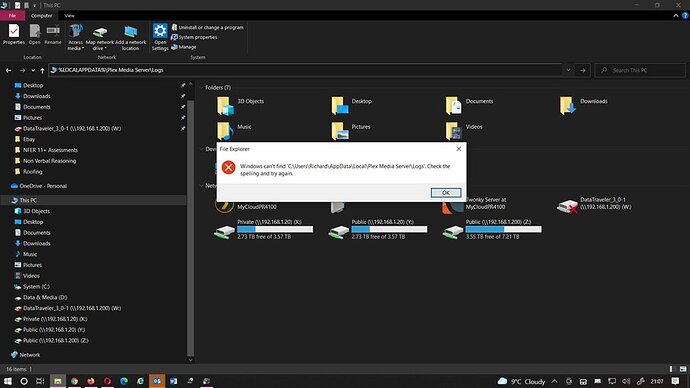Click the navigation pane scrollbar
The height and width of the screenshot is (388, 690).
click(x=191, y=229)
